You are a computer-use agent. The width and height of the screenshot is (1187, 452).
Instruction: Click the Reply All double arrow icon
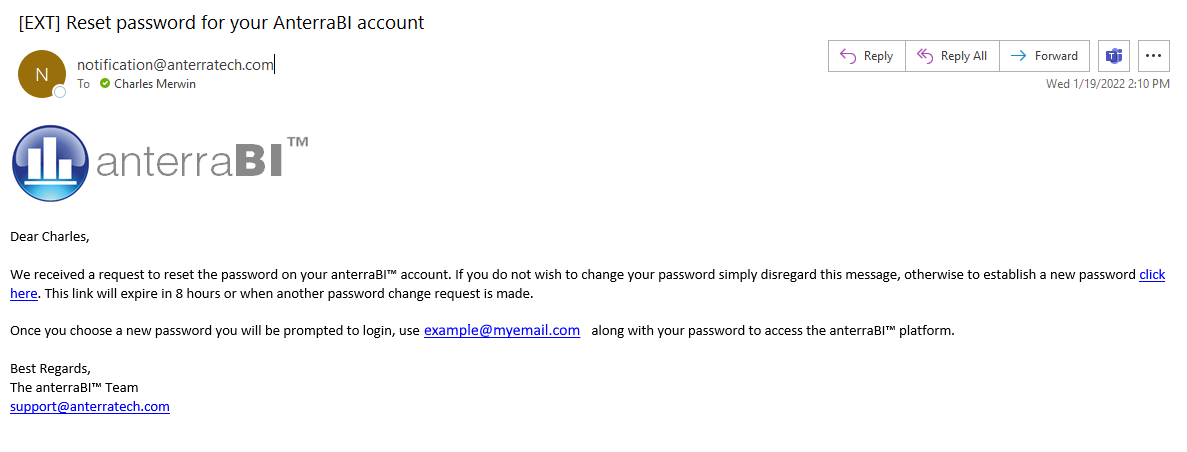pos(925,56)
